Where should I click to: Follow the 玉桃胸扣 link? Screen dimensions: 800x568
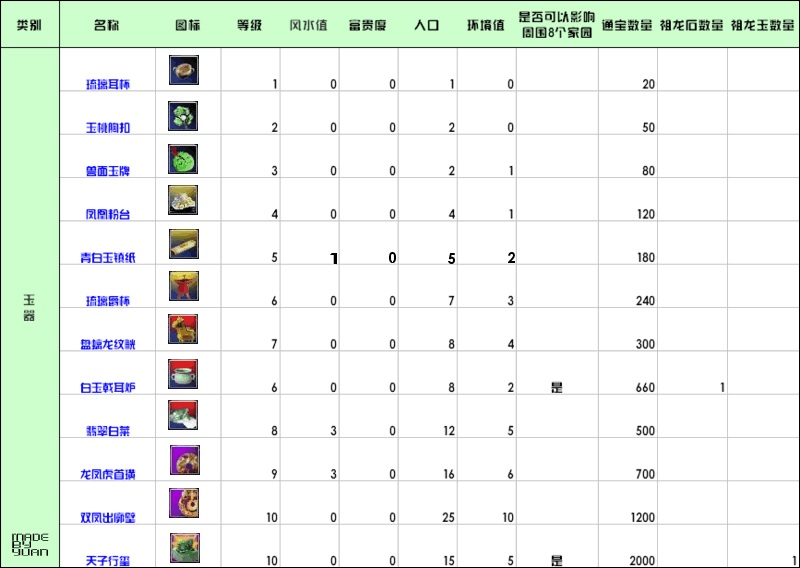click(108, 128)
